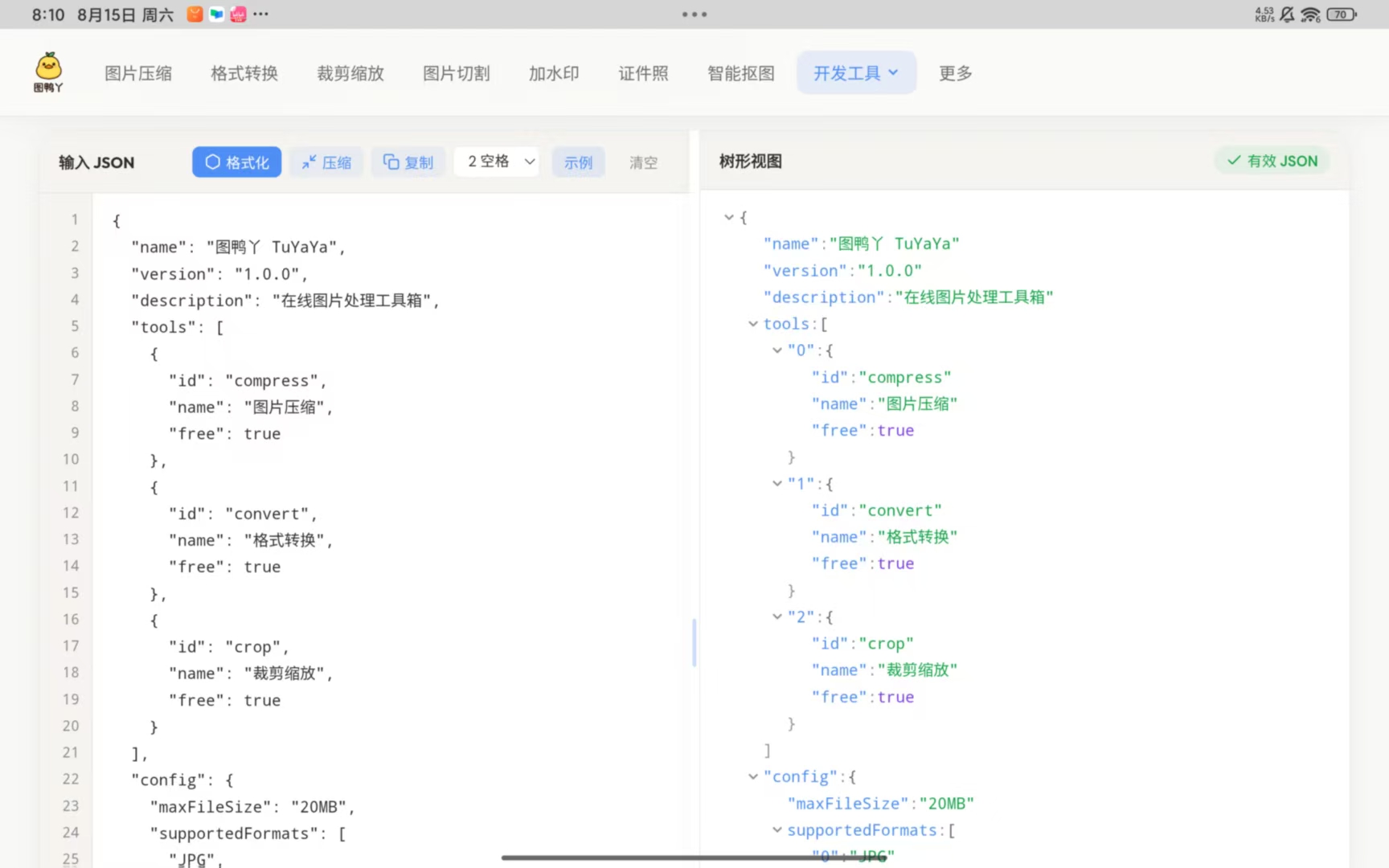Tap the blue chat app icon in status bar
The image size is (1389, 868).
click(x=216, y=14)
